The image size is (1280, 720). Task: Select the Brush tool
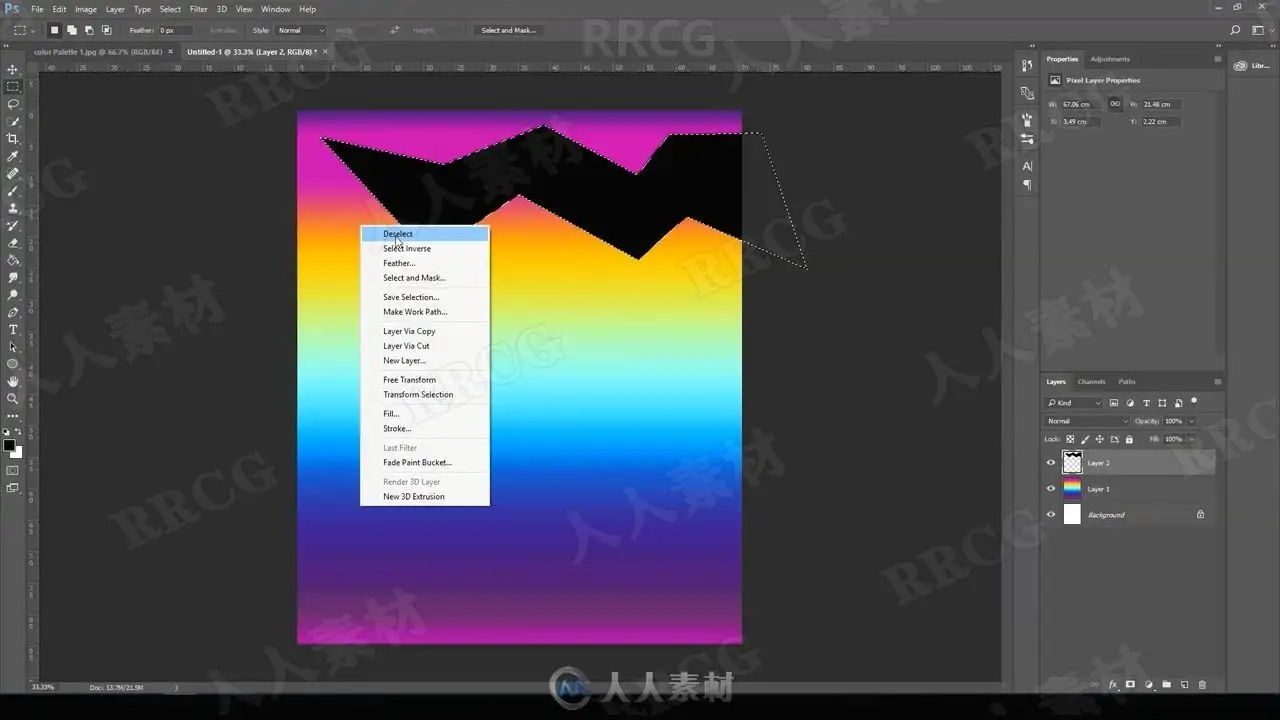click(x=13, y=191)
